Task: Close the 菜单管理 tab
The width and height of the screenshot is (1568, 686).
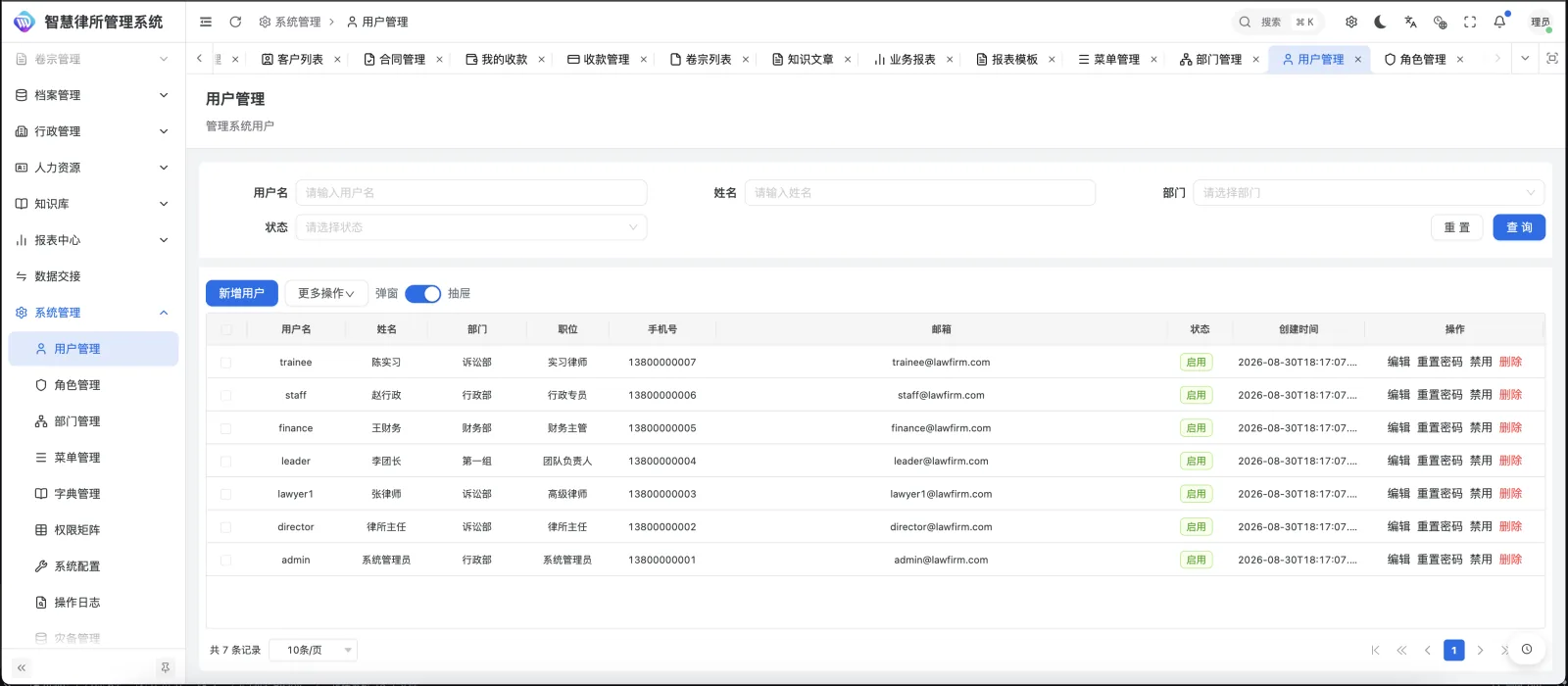Action: coord(1153,60)
